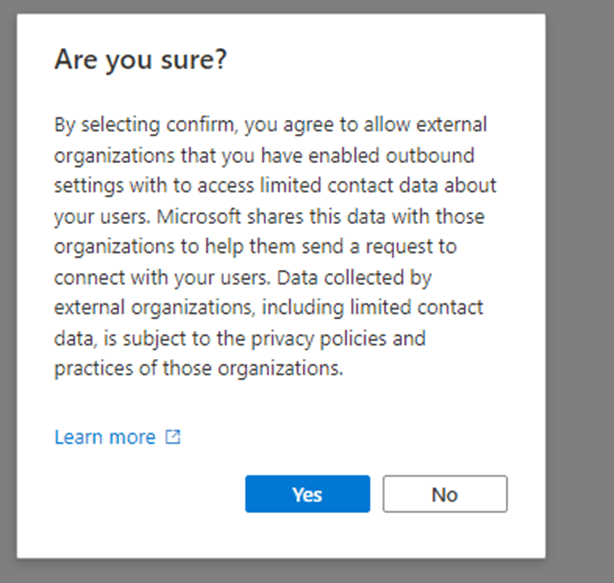Decline with the No button

coord(444,494)
